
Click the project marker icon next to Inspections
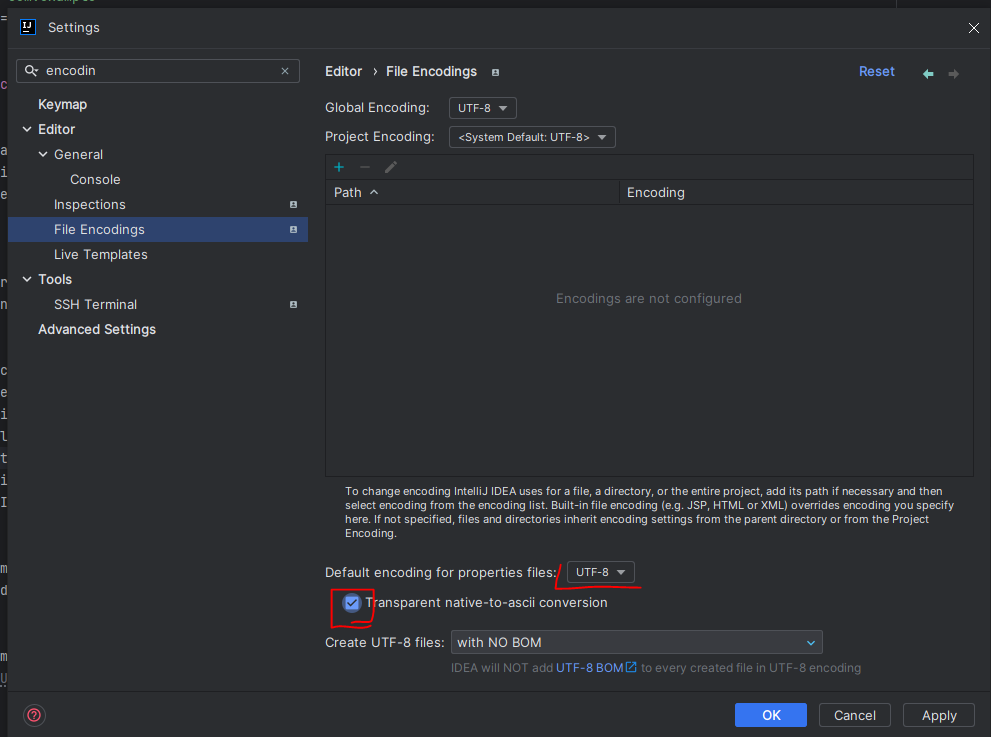[293, 205]
